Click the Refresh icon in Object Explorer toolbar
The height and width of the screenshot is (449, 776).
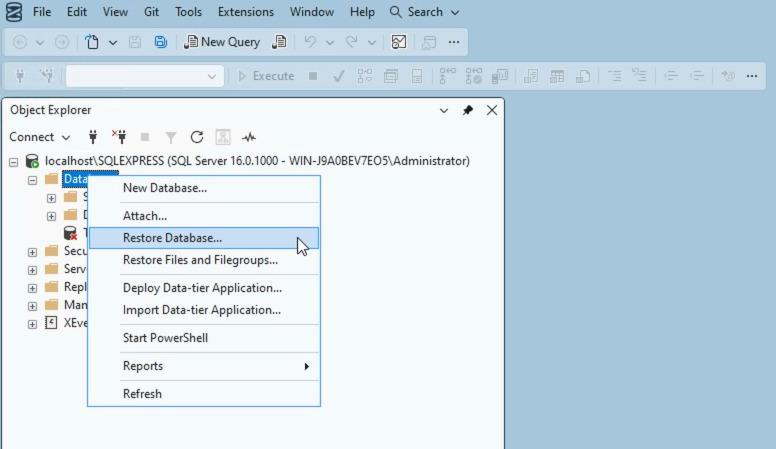(197, 137)
